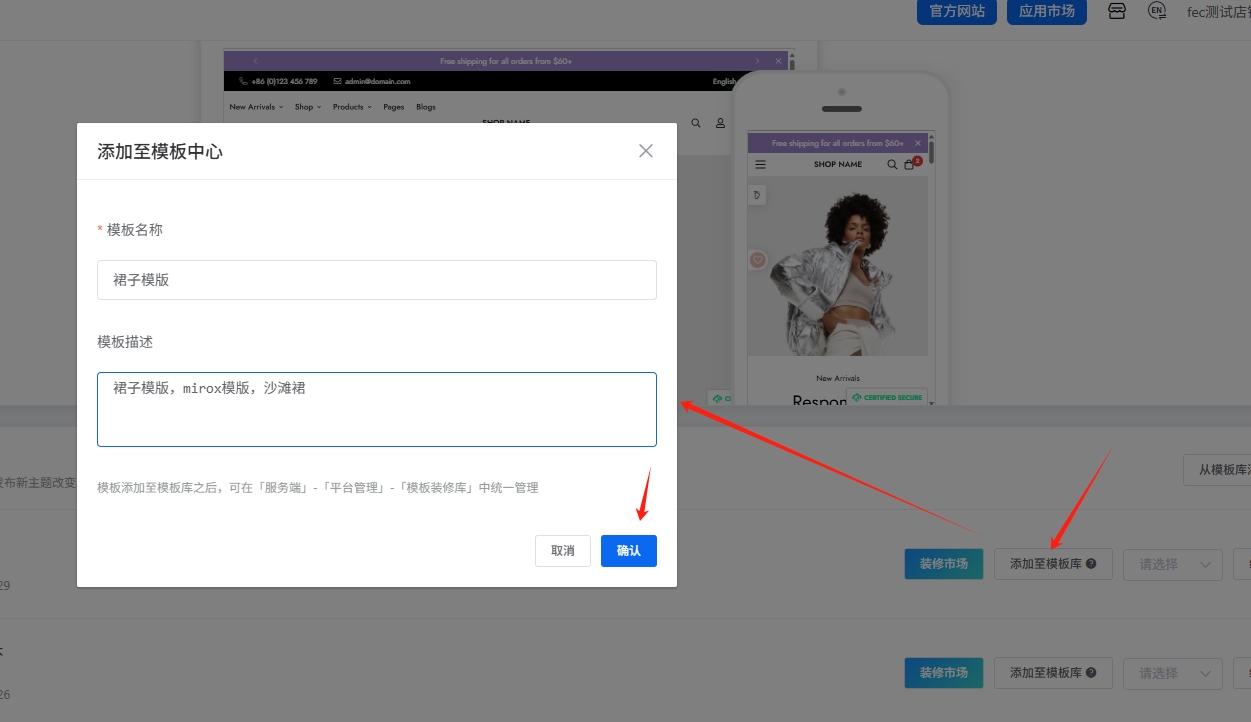Open the hamburger menu in mobile preview
This screenshot has width=1251, height=722.
coord(760,165)
